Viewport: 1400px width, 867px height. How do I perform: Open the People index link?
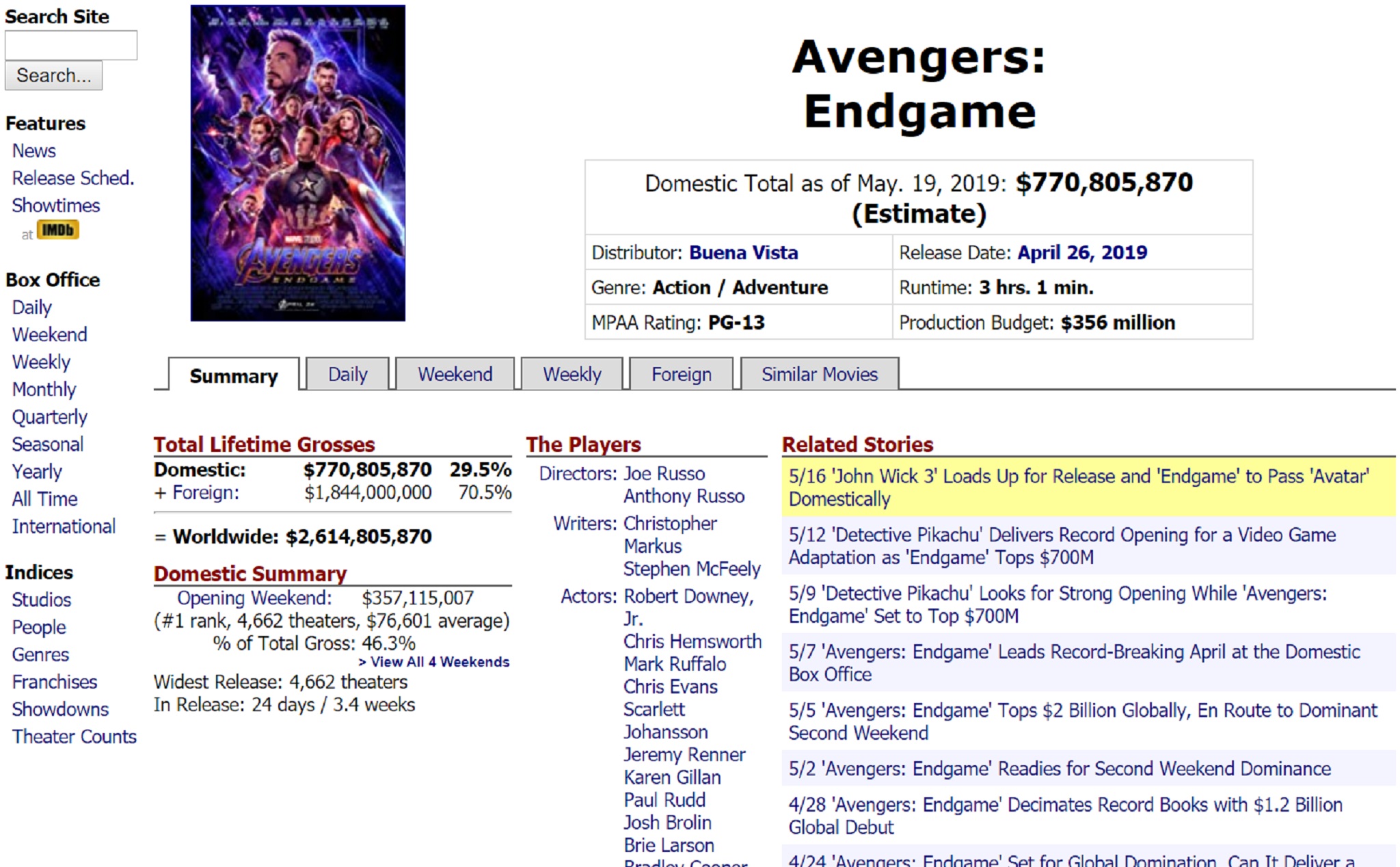coord(39,627)
